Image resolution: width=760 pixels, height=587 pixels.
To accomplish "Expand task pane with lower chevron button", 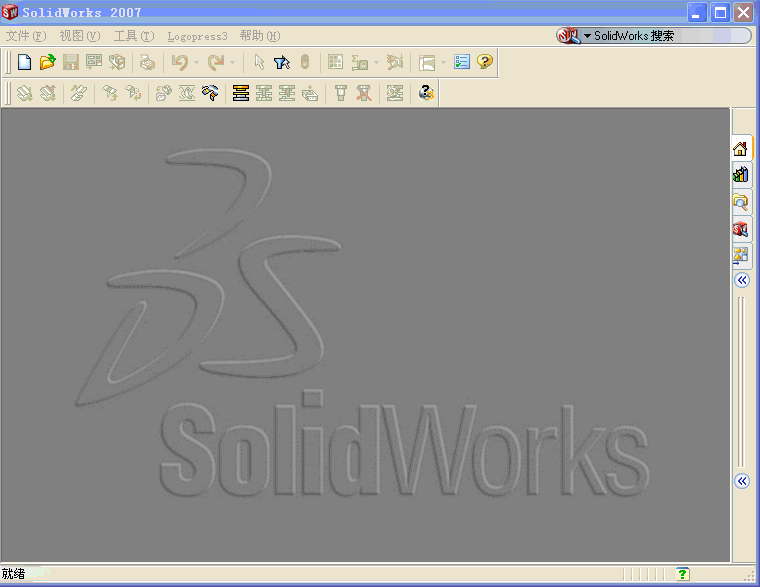I will point(742,481).
